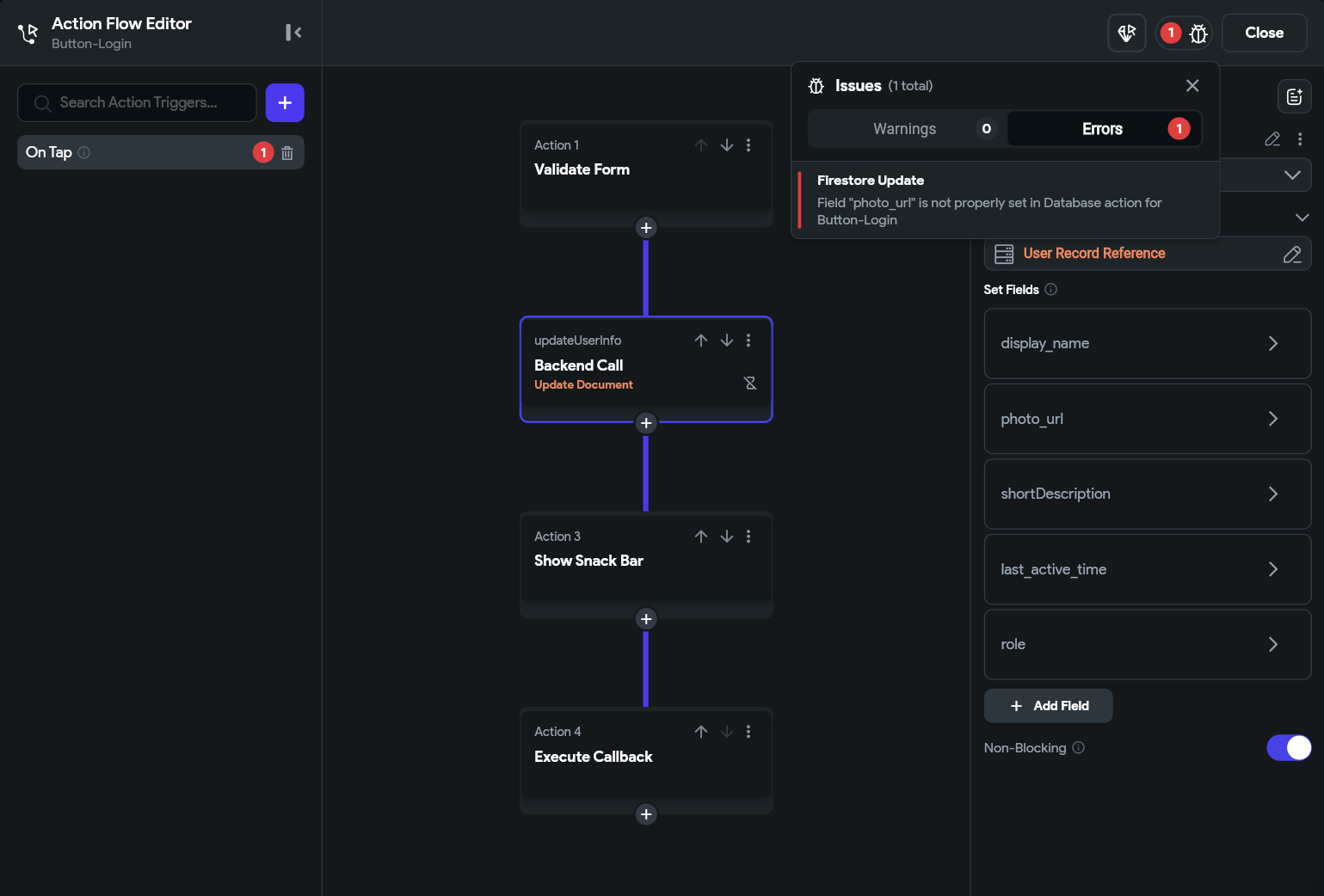Select the Backend Call action card

(646, 370)
